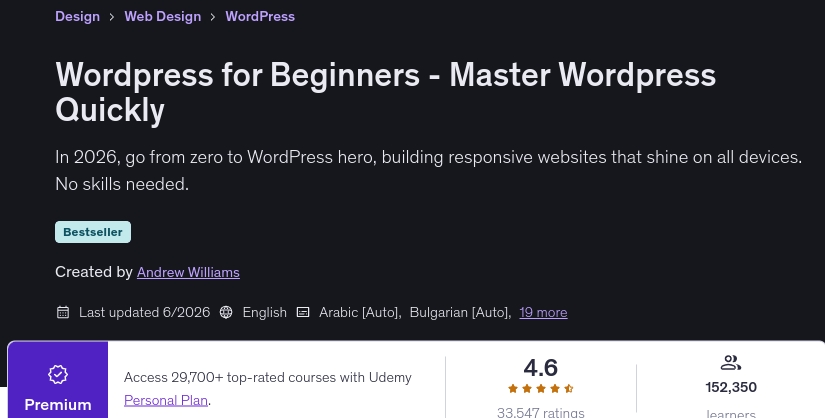Click the Last updated 6/2026 text
Viewport: 825px width, 418px height.
click(144, 312)
